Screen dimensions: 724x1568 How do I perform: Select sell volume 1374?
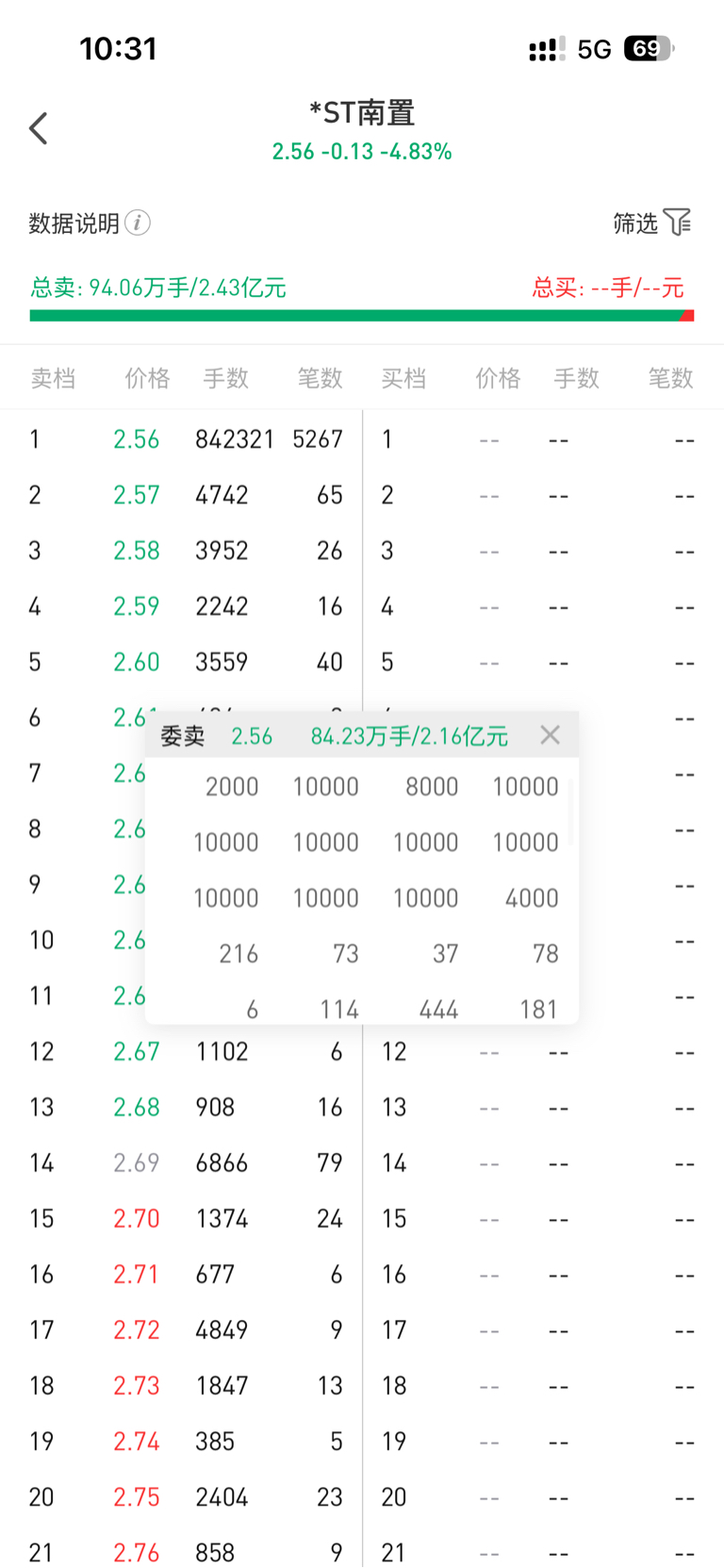click(x=222, y=1218)
